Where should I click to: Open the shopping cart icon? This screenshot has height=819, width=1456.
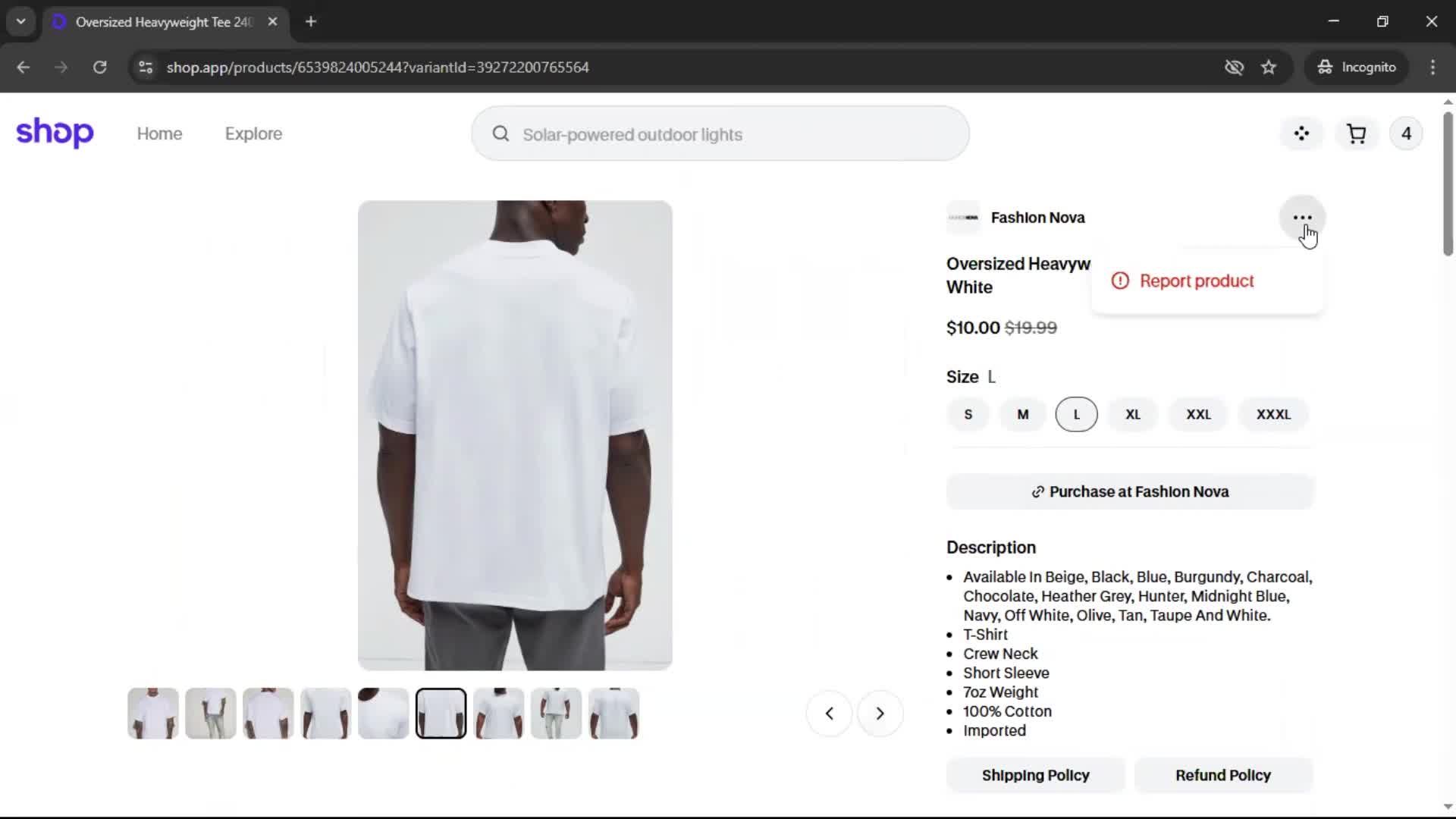coord(1356,134)
